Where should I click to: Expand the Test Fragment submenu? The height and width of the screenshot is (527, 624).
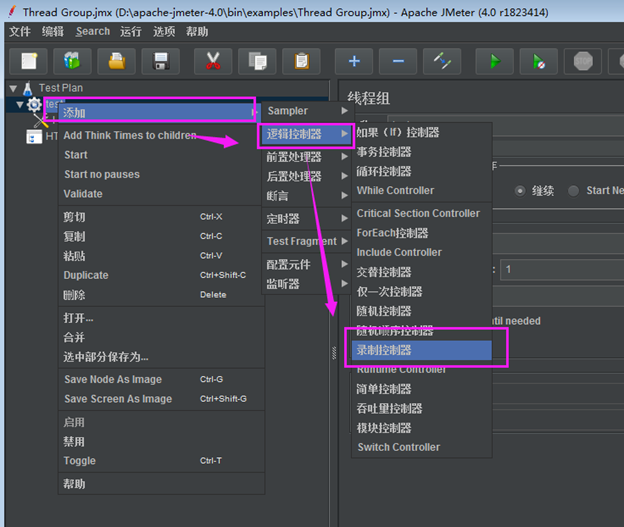click(306, 241)
